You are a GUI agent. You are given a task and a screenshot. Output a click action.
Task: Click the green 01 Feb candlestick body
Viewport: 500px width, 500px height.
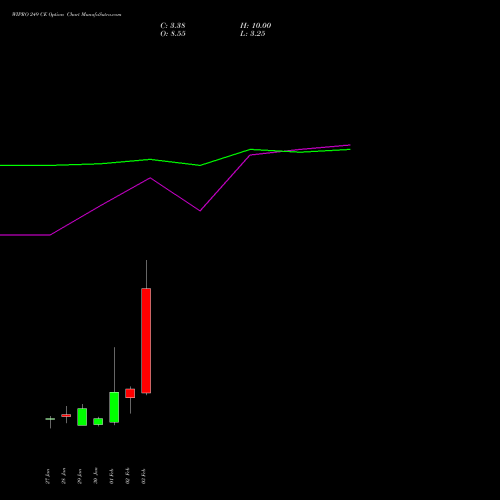tap(114, 407)
